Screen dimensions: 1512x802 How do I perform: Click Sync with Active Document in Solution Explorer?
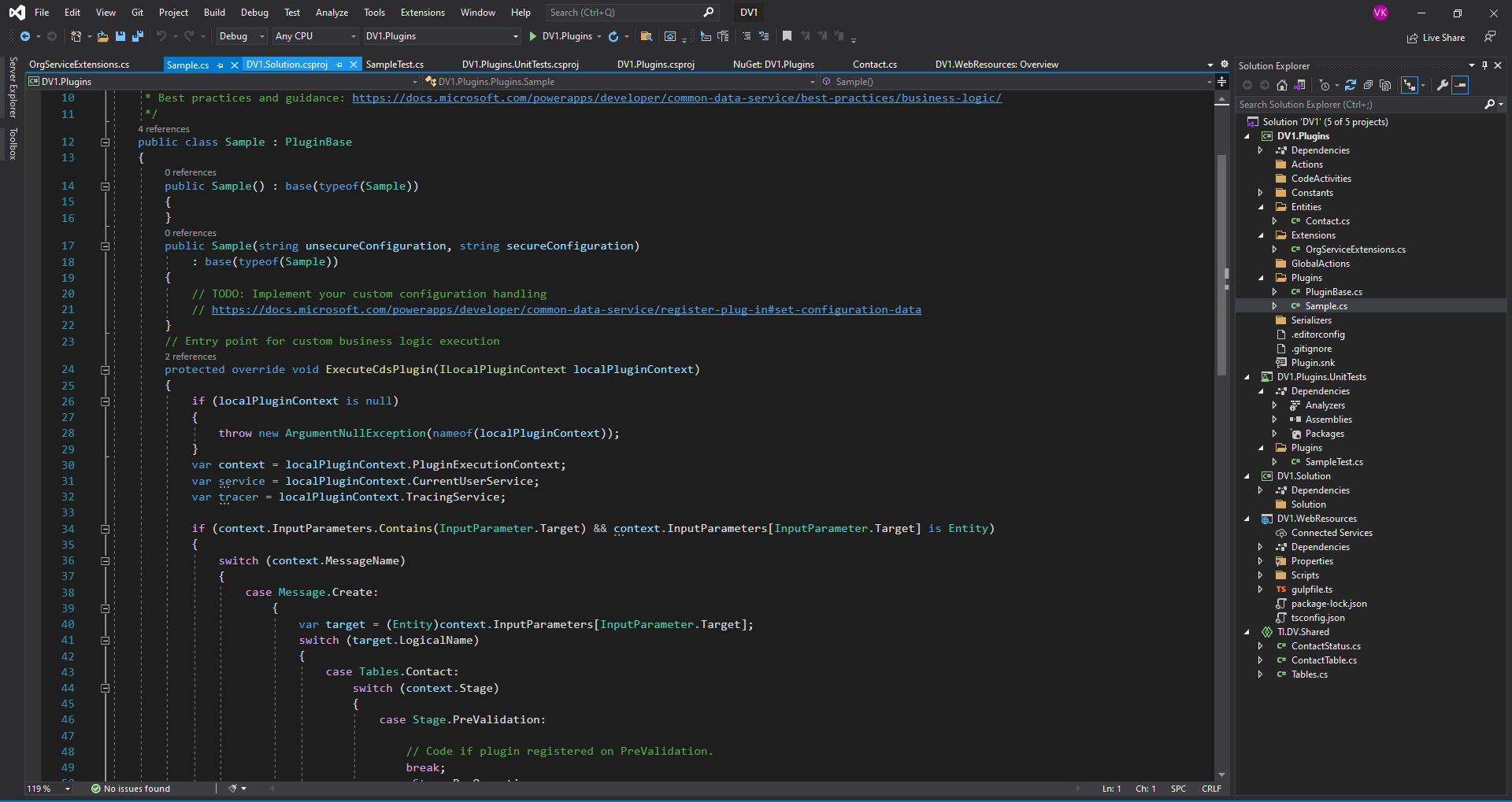(1299, 85)
